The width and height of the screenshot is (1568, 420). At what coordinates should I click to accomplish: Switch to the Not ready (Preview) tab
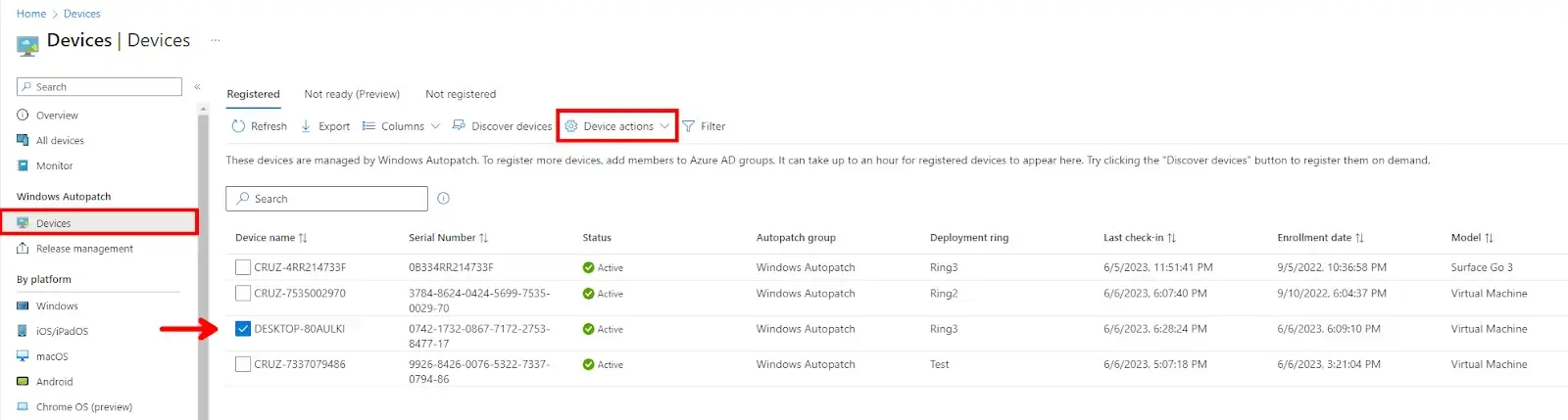pyautogui.click(x=352, y=94)
